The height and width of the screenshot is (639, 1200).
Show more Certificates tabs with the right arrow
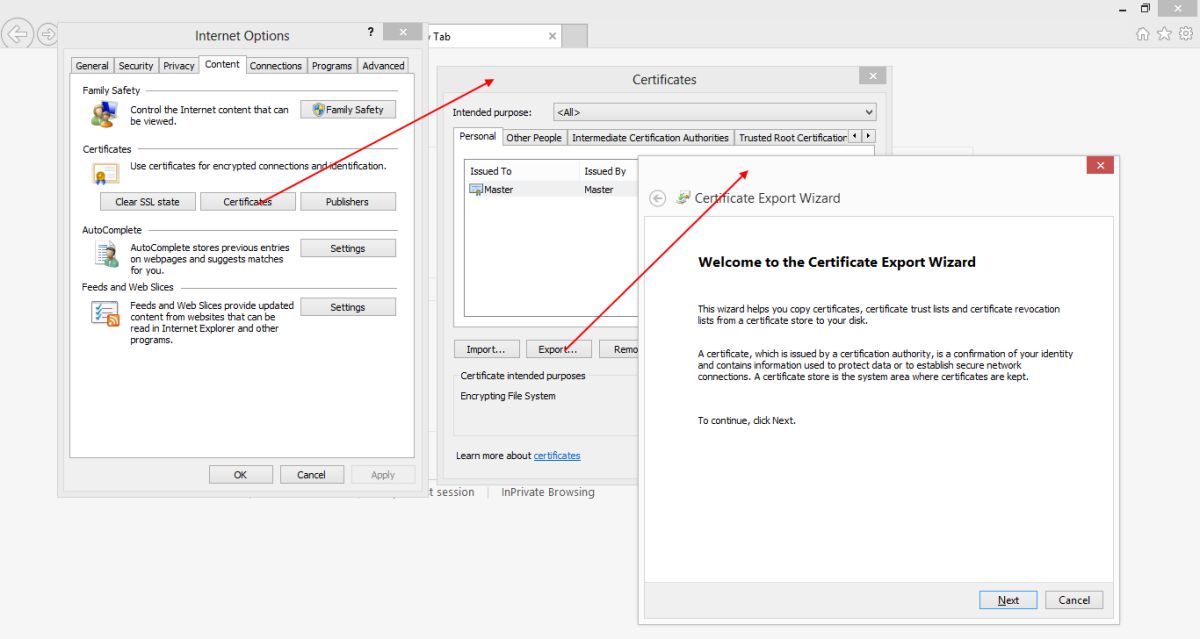point(868,136)
